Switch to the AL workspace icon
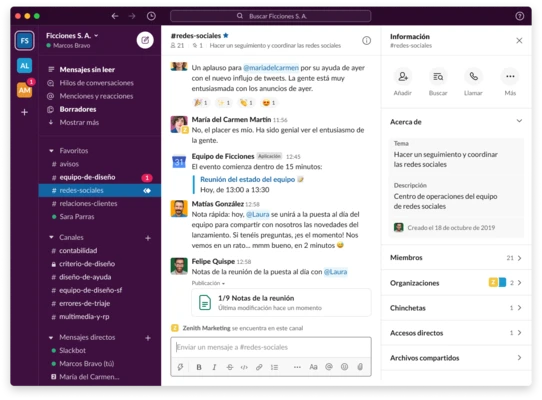 [x=25, y=66]
